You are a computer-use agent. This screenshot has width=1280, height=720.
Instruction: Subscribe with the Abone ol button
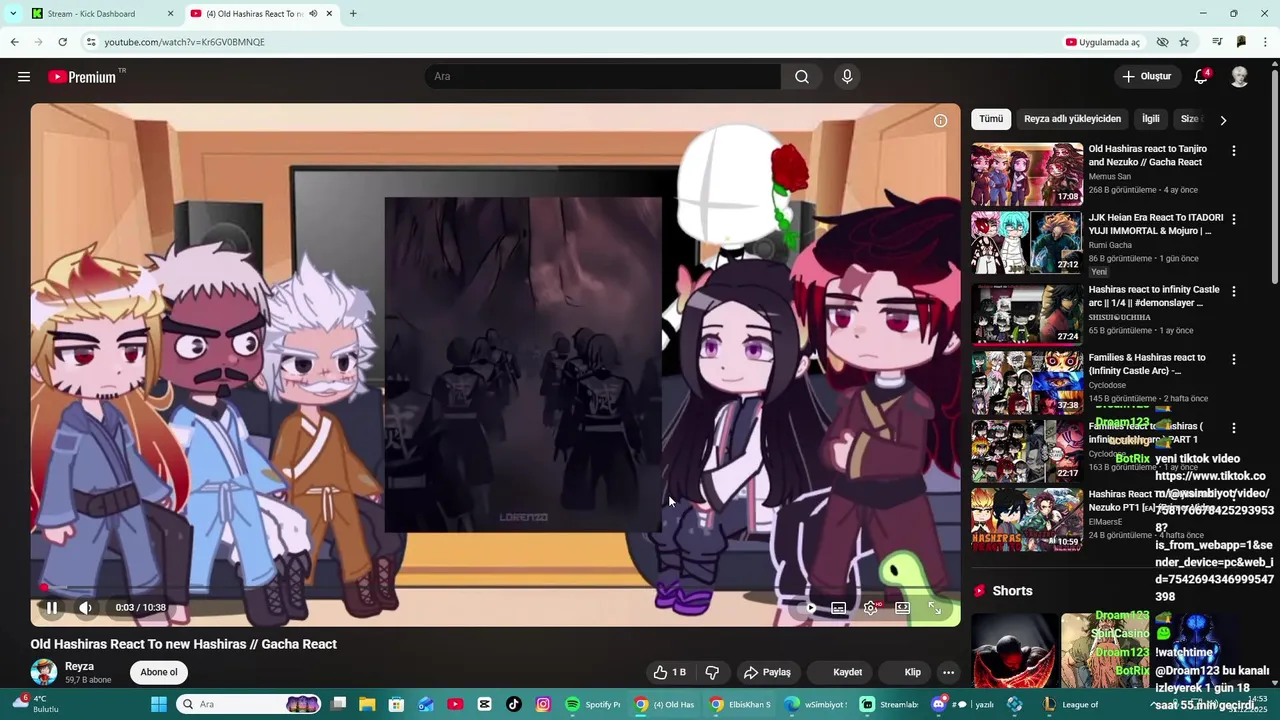159,672
